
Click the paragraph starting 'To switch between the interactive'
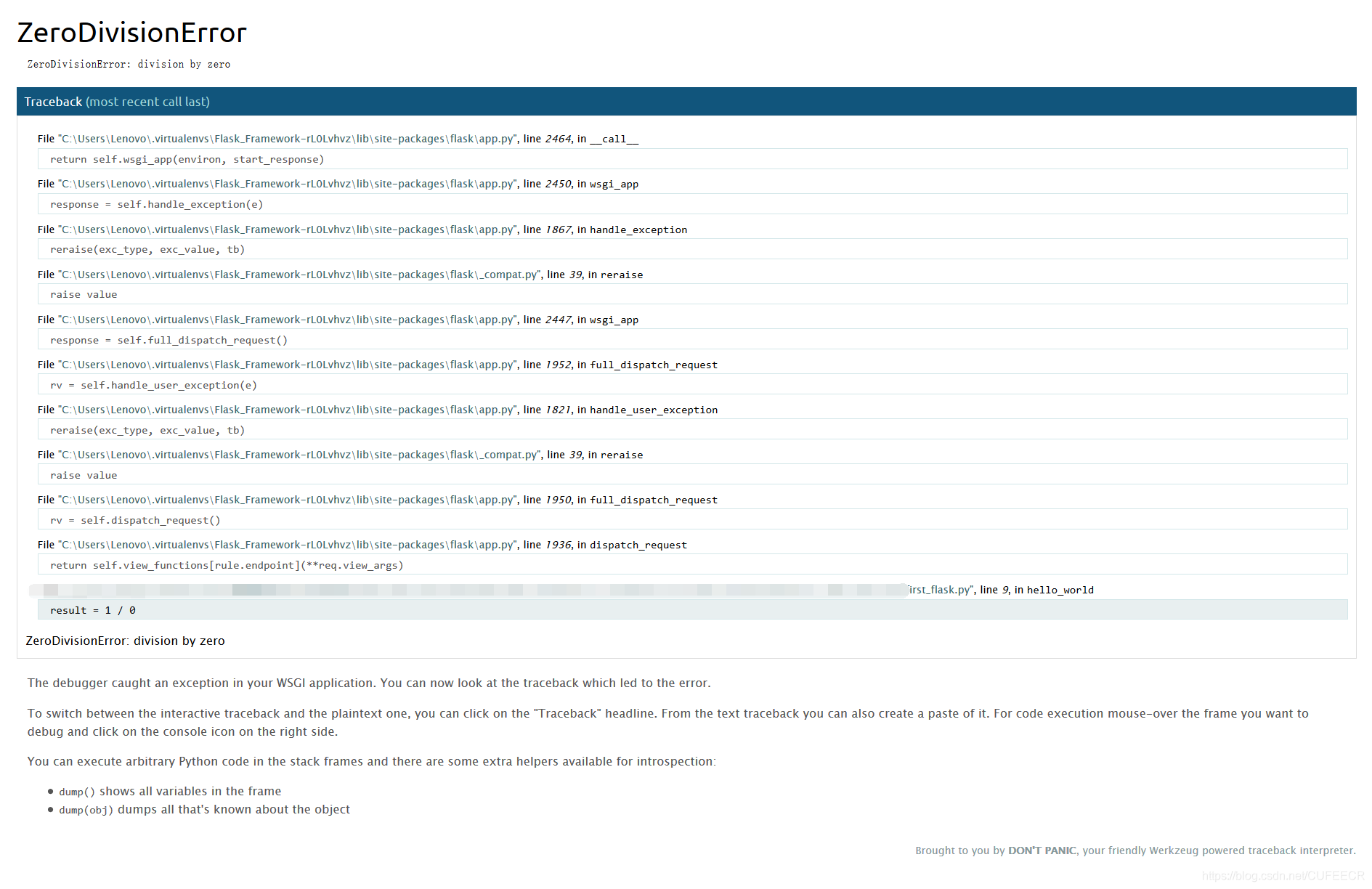[668, 723]
